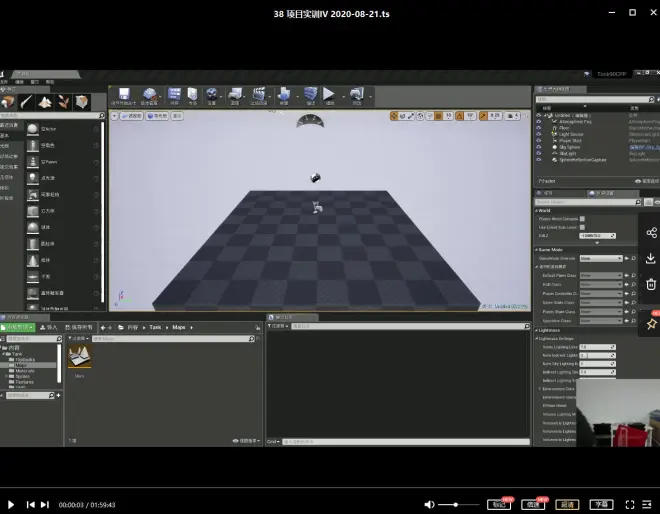Viewport: 660px width, 514px height.
Task: Click the Play button in Unreal toolbar
Action: 328,95
